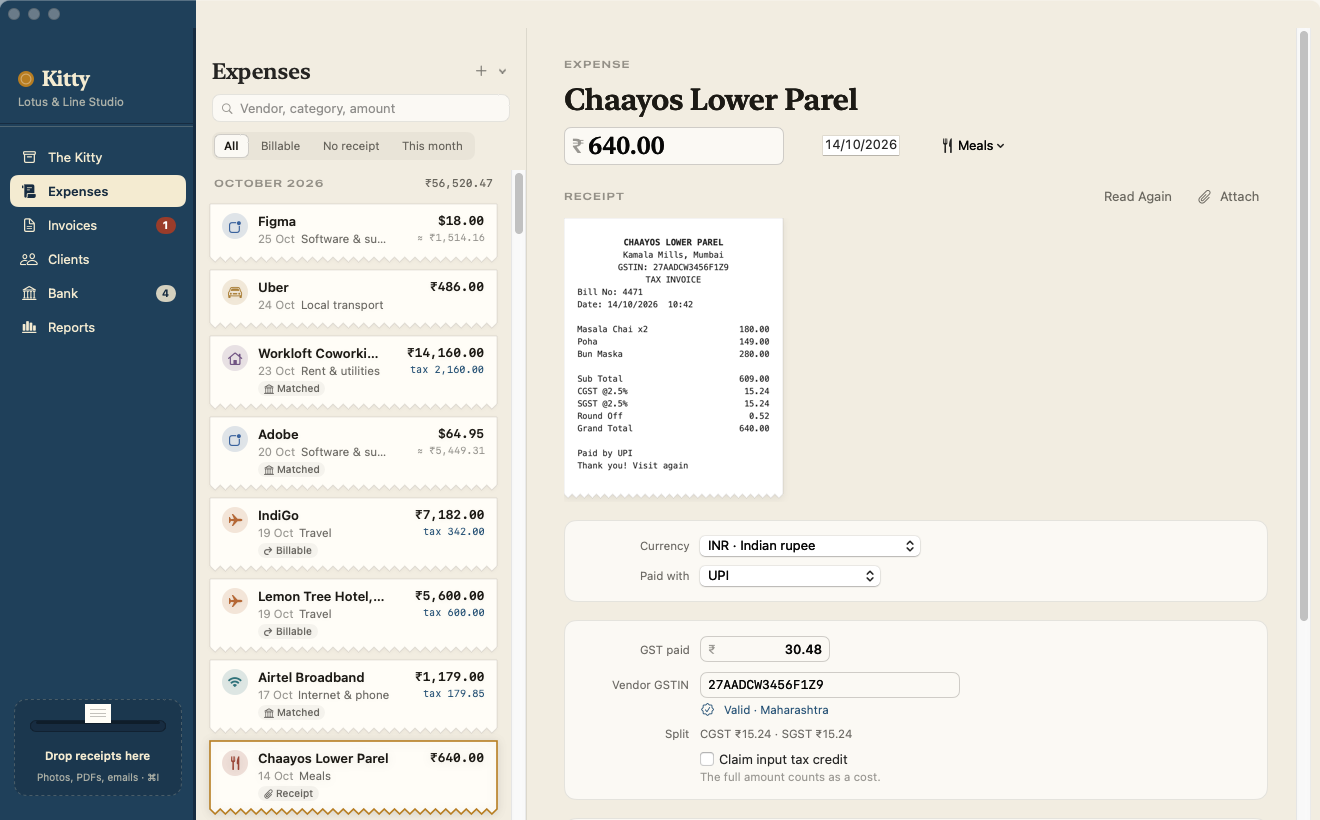Click the Adobe expense category icon
1320x820 pixels.
coord(235,439)
